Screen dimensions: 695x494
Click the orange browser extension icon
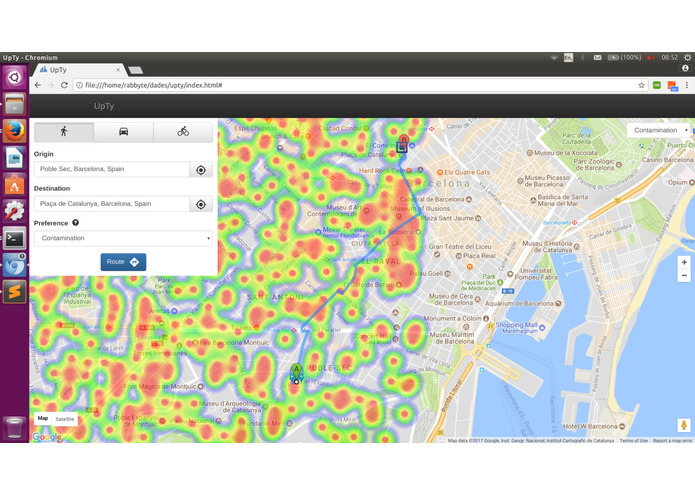[672, 86]
